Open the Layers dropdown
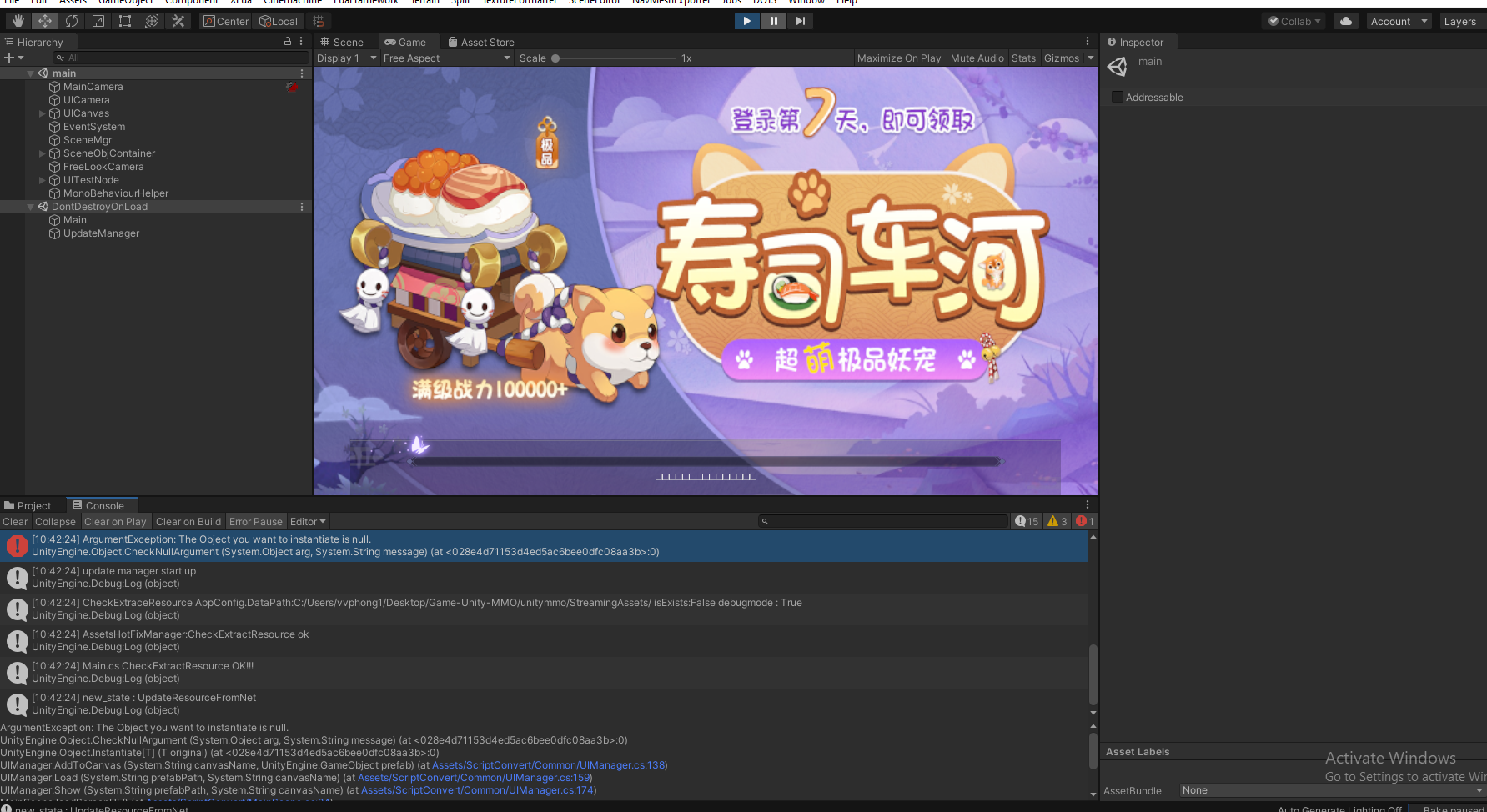The width and height of the screenshot is (1487, 812). click(x=1462, y=21)
